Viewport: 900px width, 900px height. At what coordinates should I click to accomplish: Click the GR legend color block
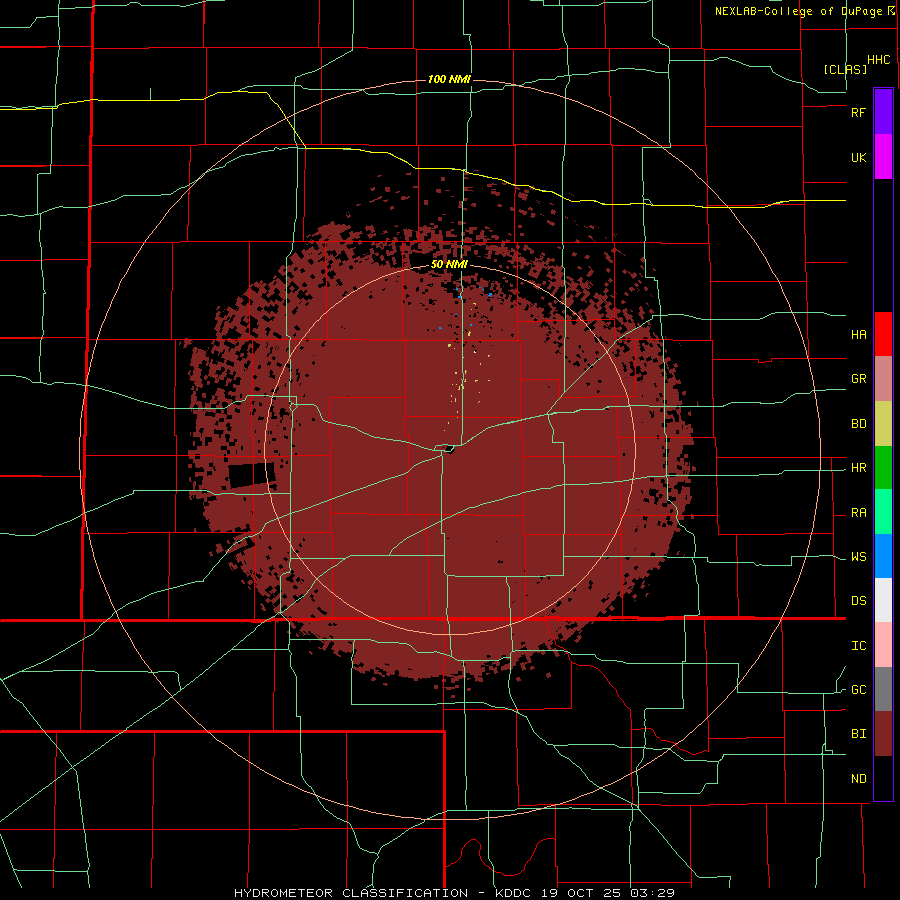pyautogui.click(x=883, y=378)
